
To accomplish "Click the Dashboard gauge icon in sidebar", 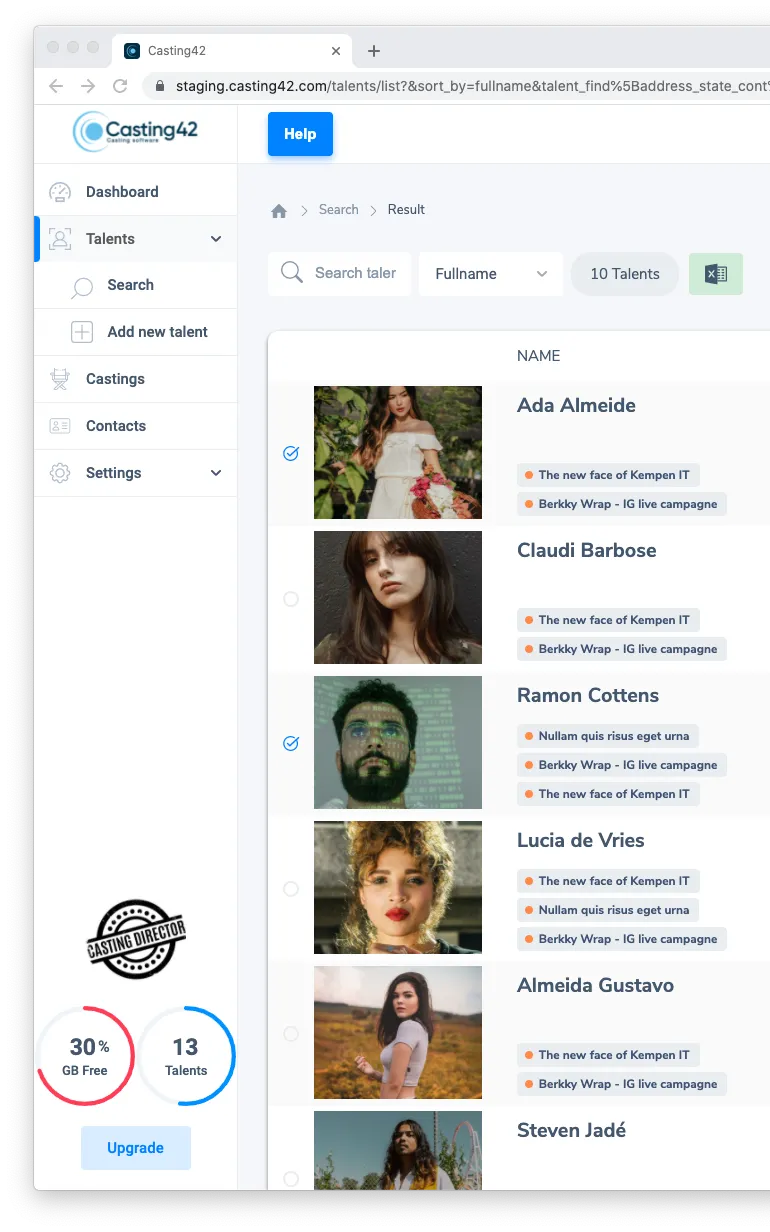I will [60, 192].
